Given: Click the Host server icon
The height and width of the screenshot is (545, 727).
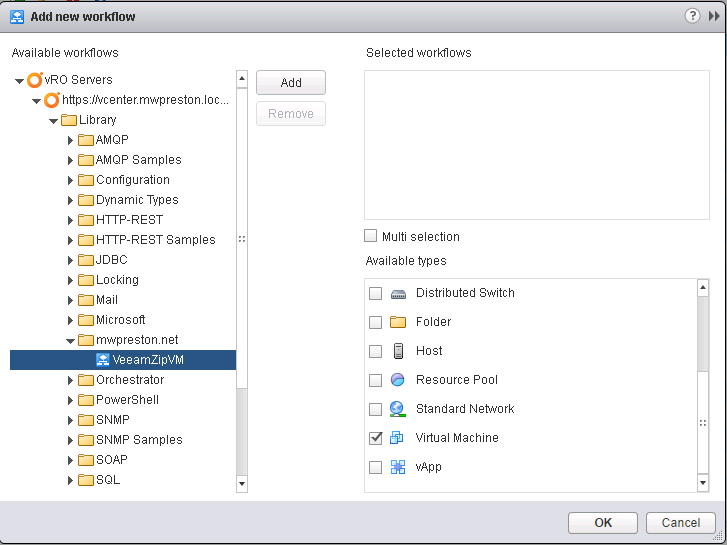Looking at the screenshot, I should coord(398,351).
